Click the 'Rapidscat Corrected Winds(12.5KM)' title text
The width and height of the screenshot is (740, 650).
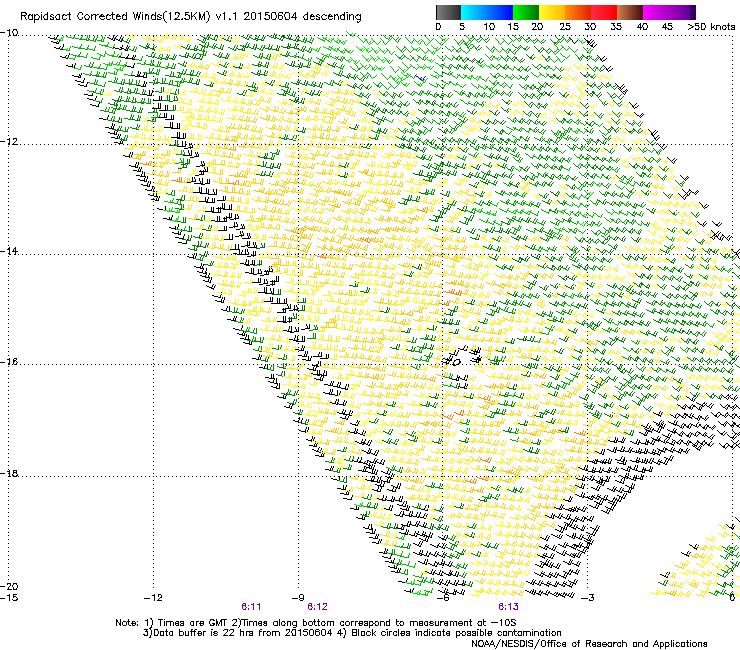click(115, 17)
